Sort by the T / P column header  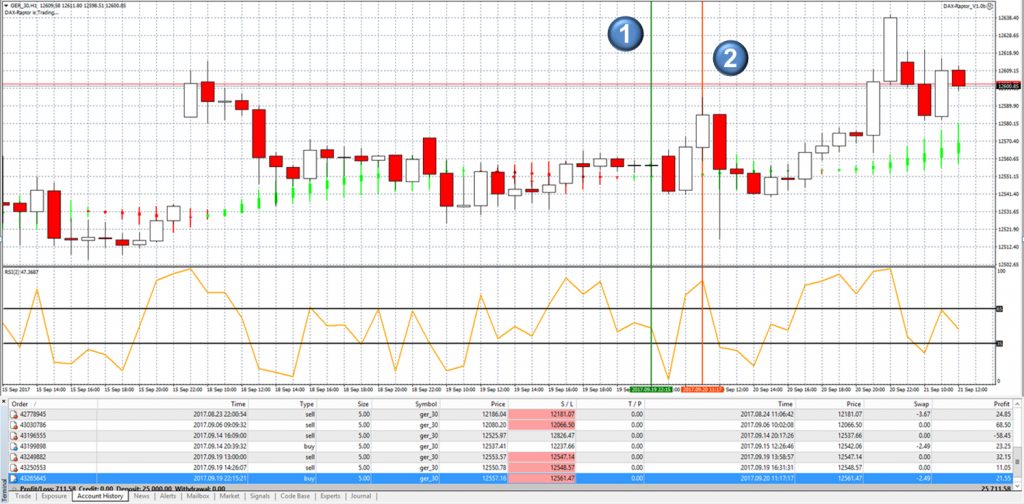[x=610, y=404]
